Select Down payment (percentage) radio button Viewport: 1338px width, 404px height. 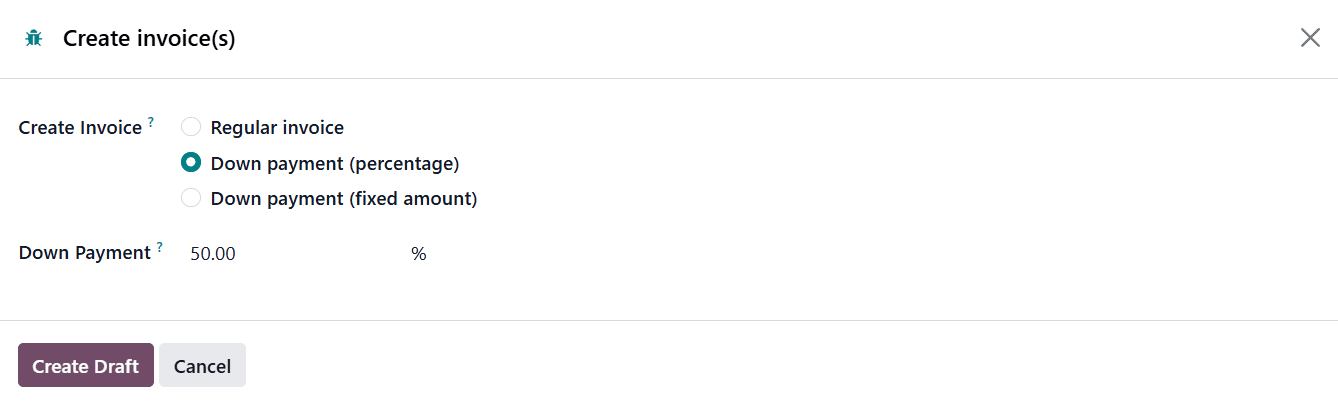point(191,163)
